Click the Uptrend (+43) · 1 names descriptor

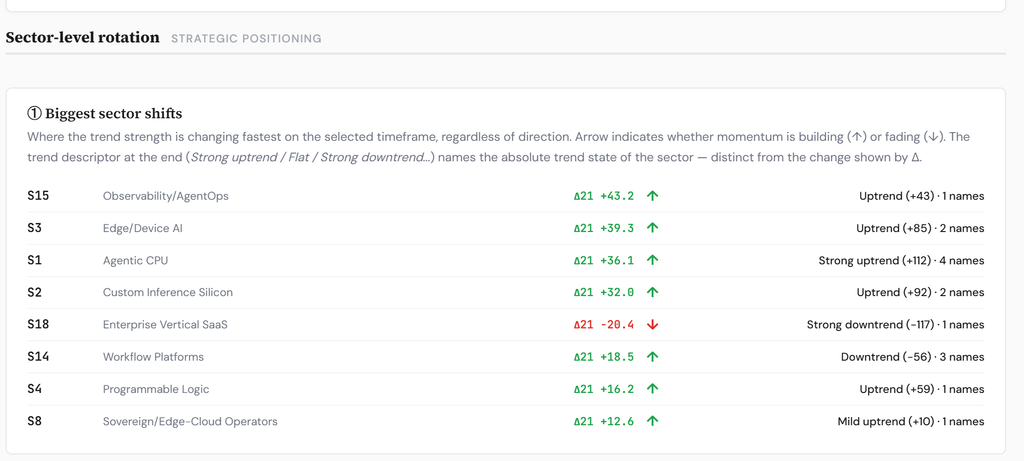tap(921, 196)
